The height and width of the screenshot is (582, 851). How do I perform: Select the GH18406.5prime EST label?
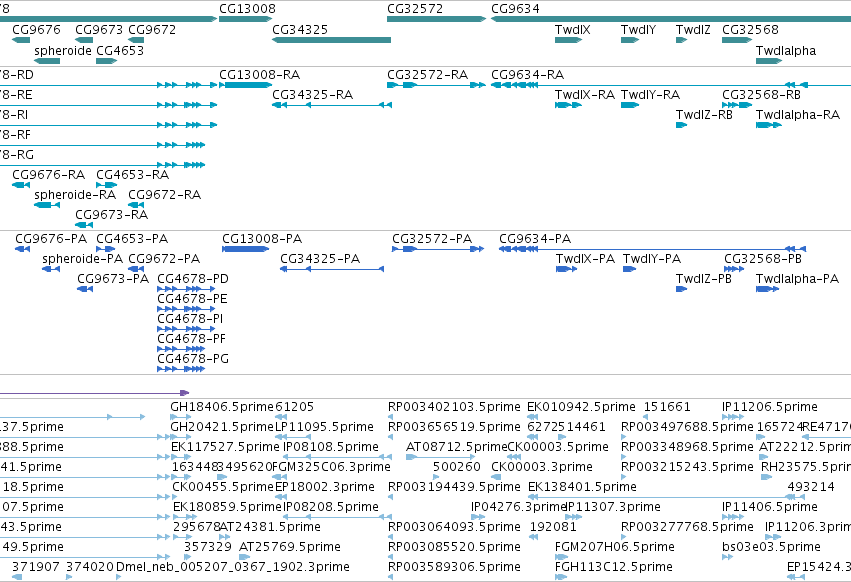pyautogui.click(x=222, y=407)
